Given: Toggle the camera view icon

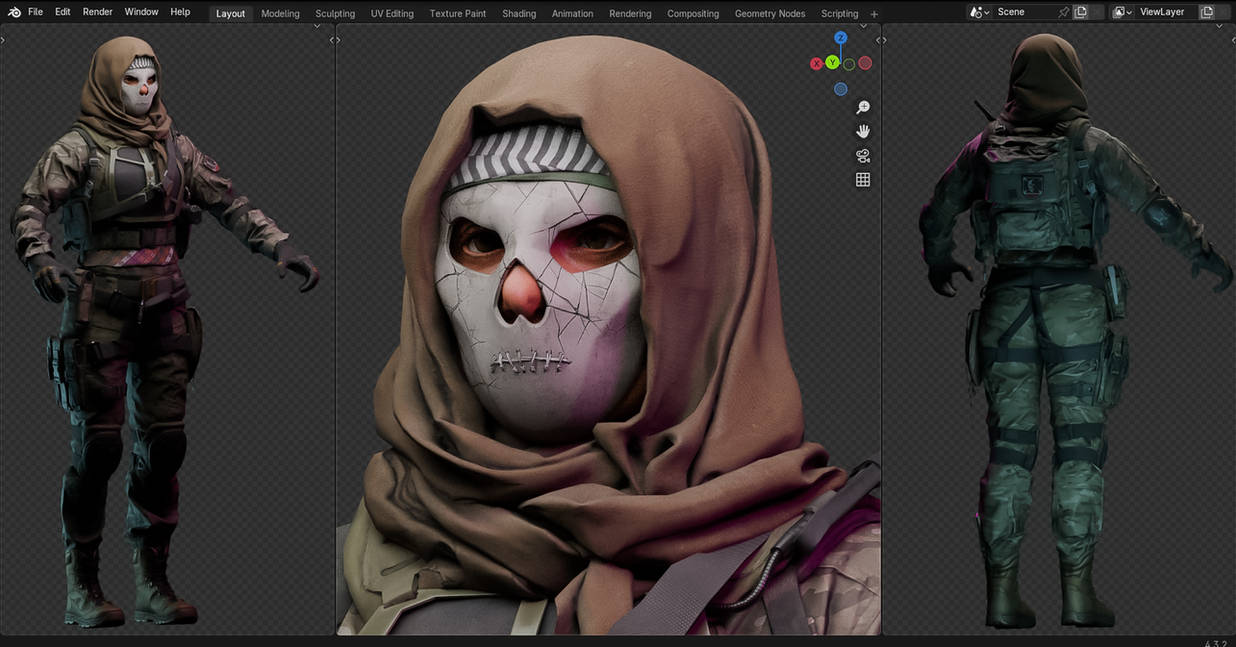Looking at the screenshot, I should (863, 156).
